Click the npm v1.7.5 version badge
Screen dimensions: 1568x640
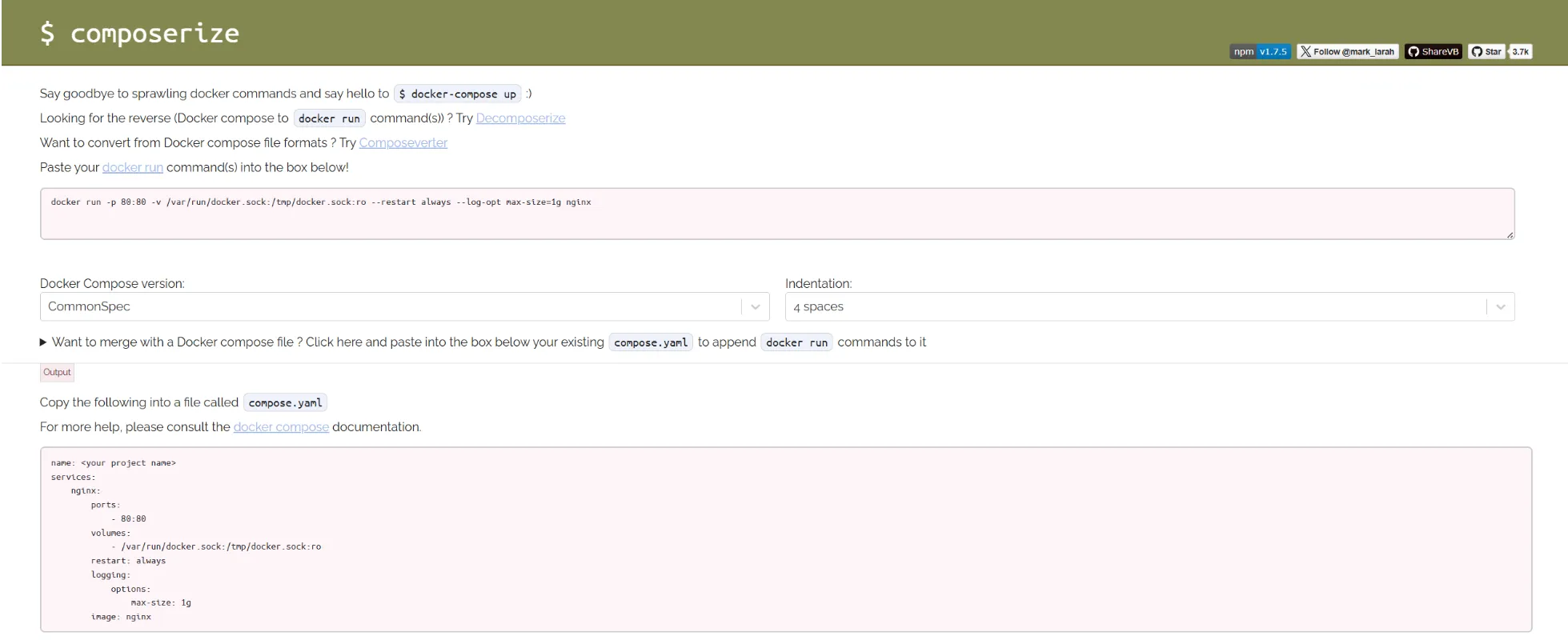click(x=1260, y=52)
